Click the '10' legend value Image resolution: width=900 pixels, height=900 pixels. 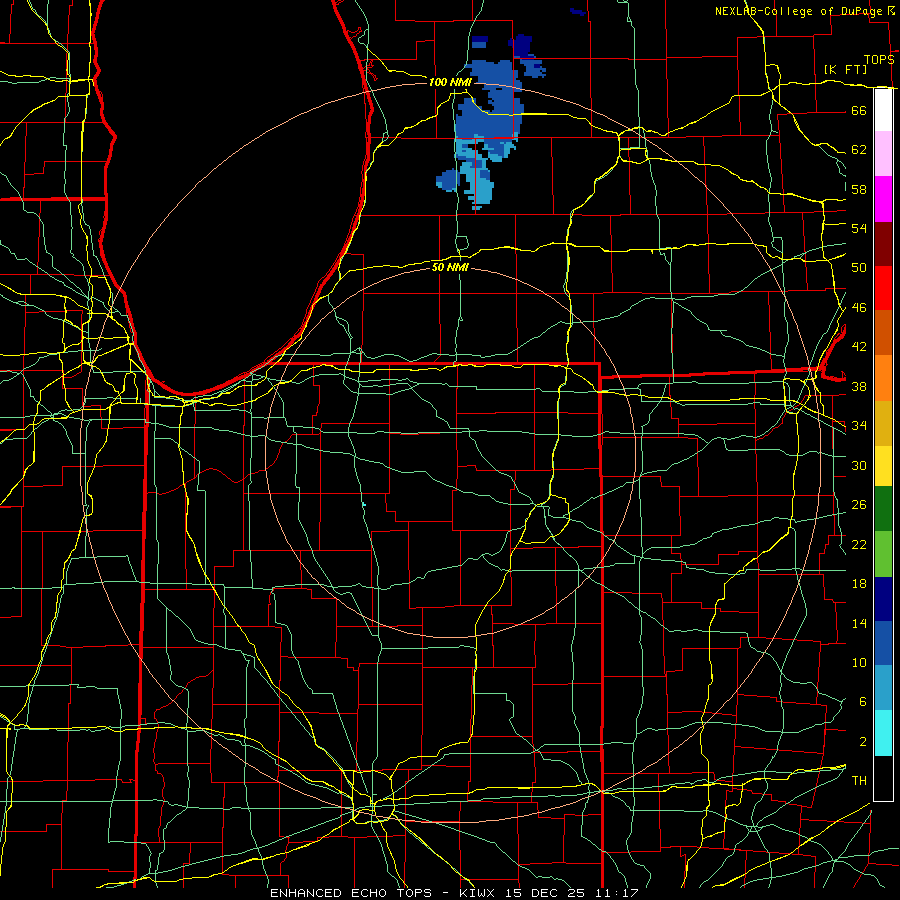(859, 662)
